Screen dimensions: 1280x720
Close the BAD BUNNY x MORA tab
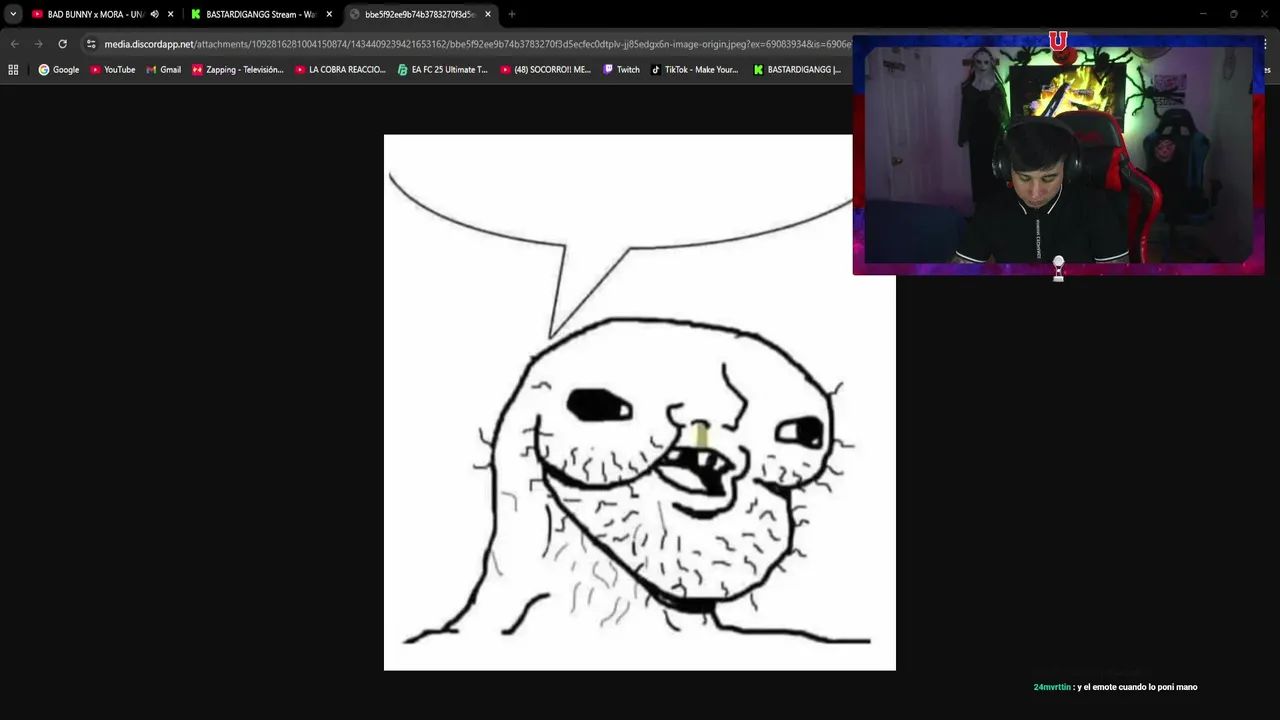(x=170, y=14)
